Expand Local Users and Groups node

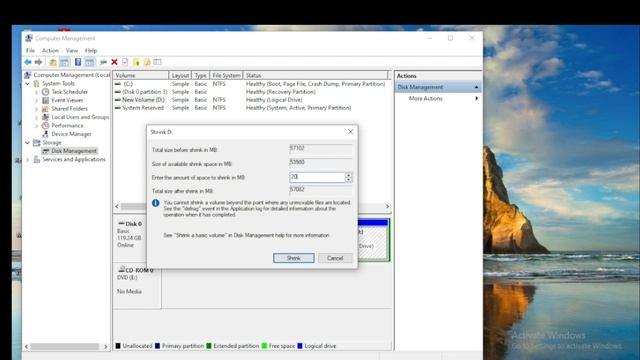point(37,118)
